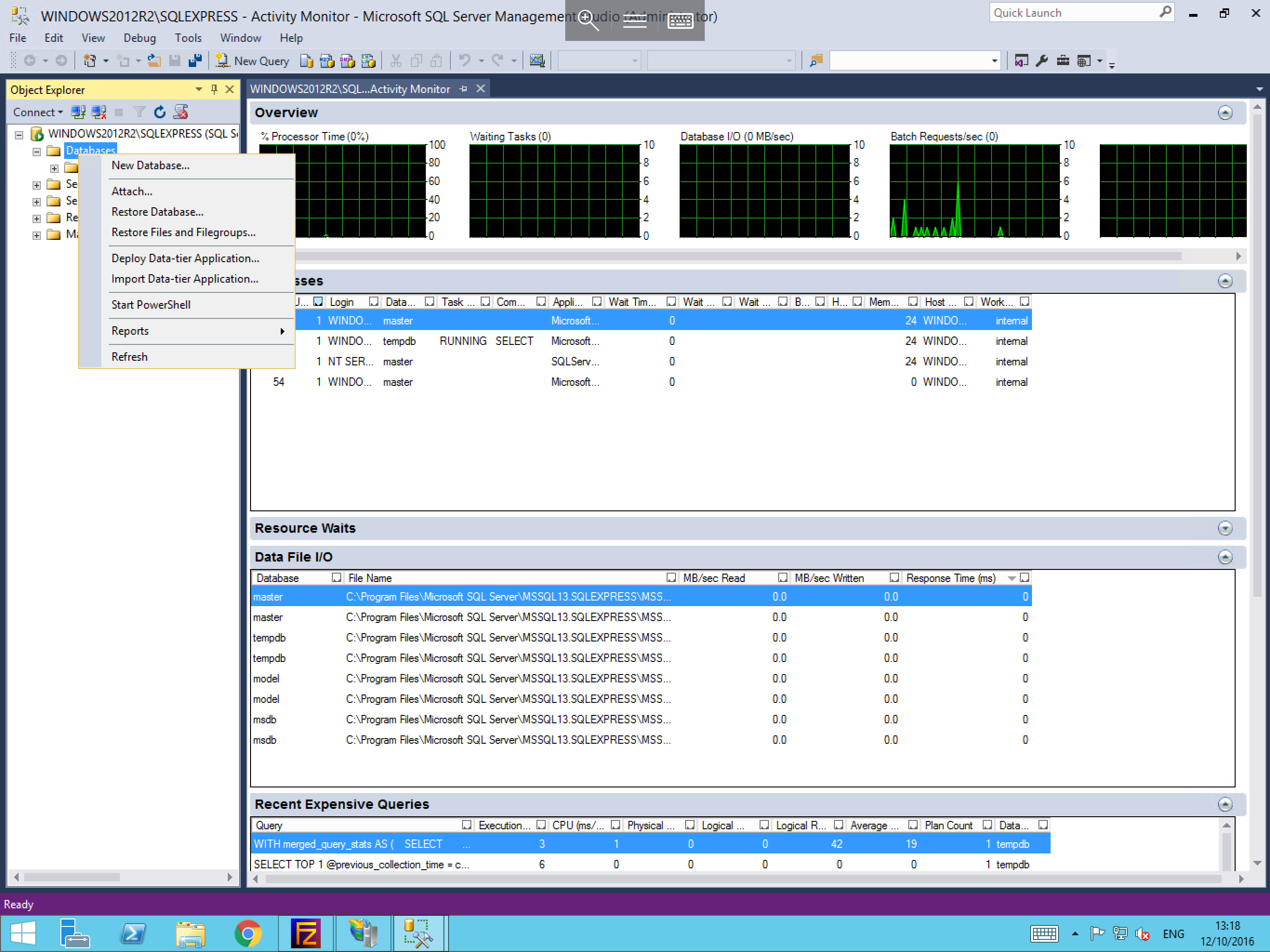The height and width of the screenshot is (952, 1270).
Task: Click the Solution Explorer toolbar icon
Action: (1021, 61)
